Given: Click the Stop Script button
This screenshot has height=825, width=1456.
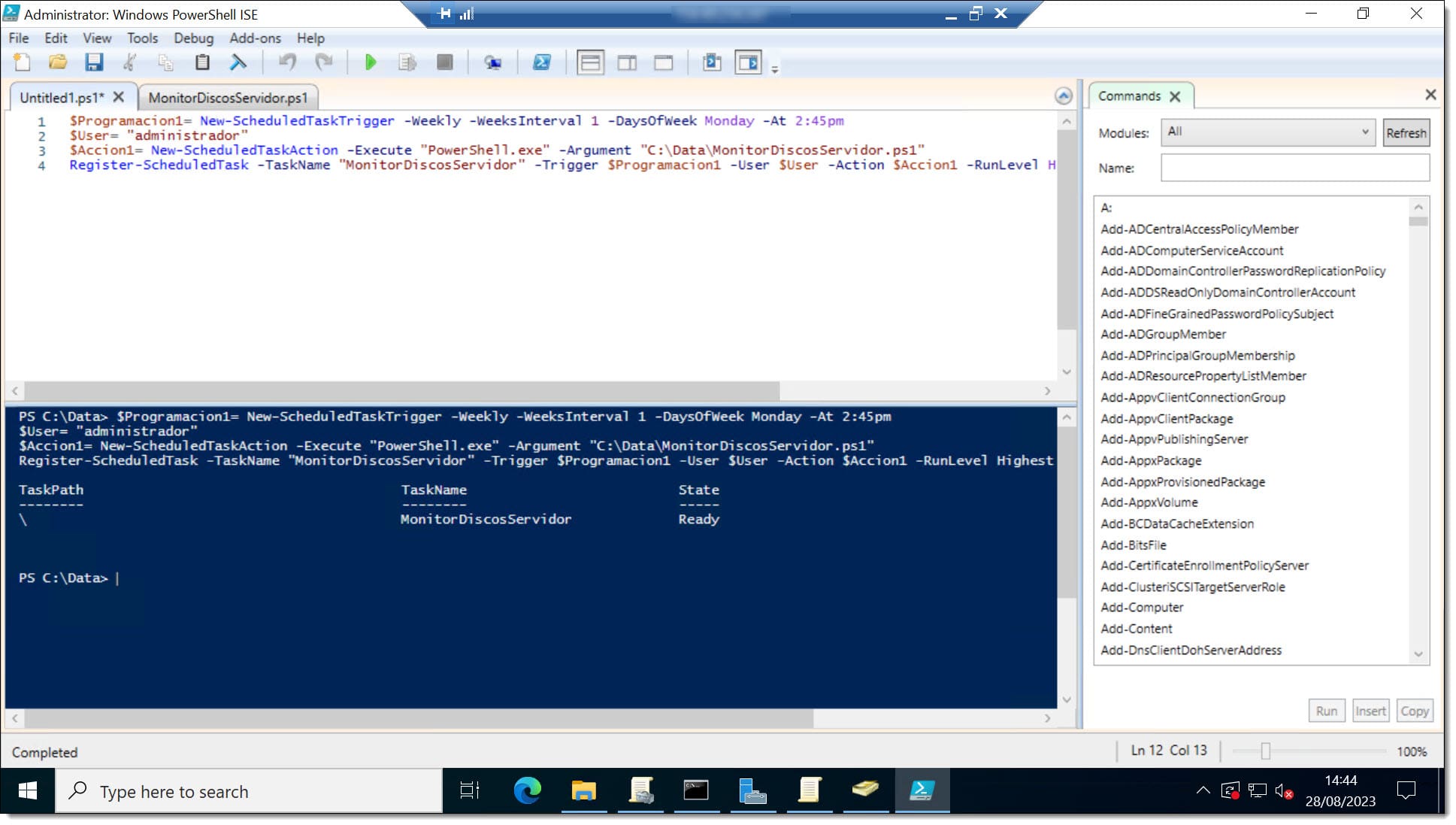Looking at the screenshot, I should pyautogui.click(x=445, y=63).
